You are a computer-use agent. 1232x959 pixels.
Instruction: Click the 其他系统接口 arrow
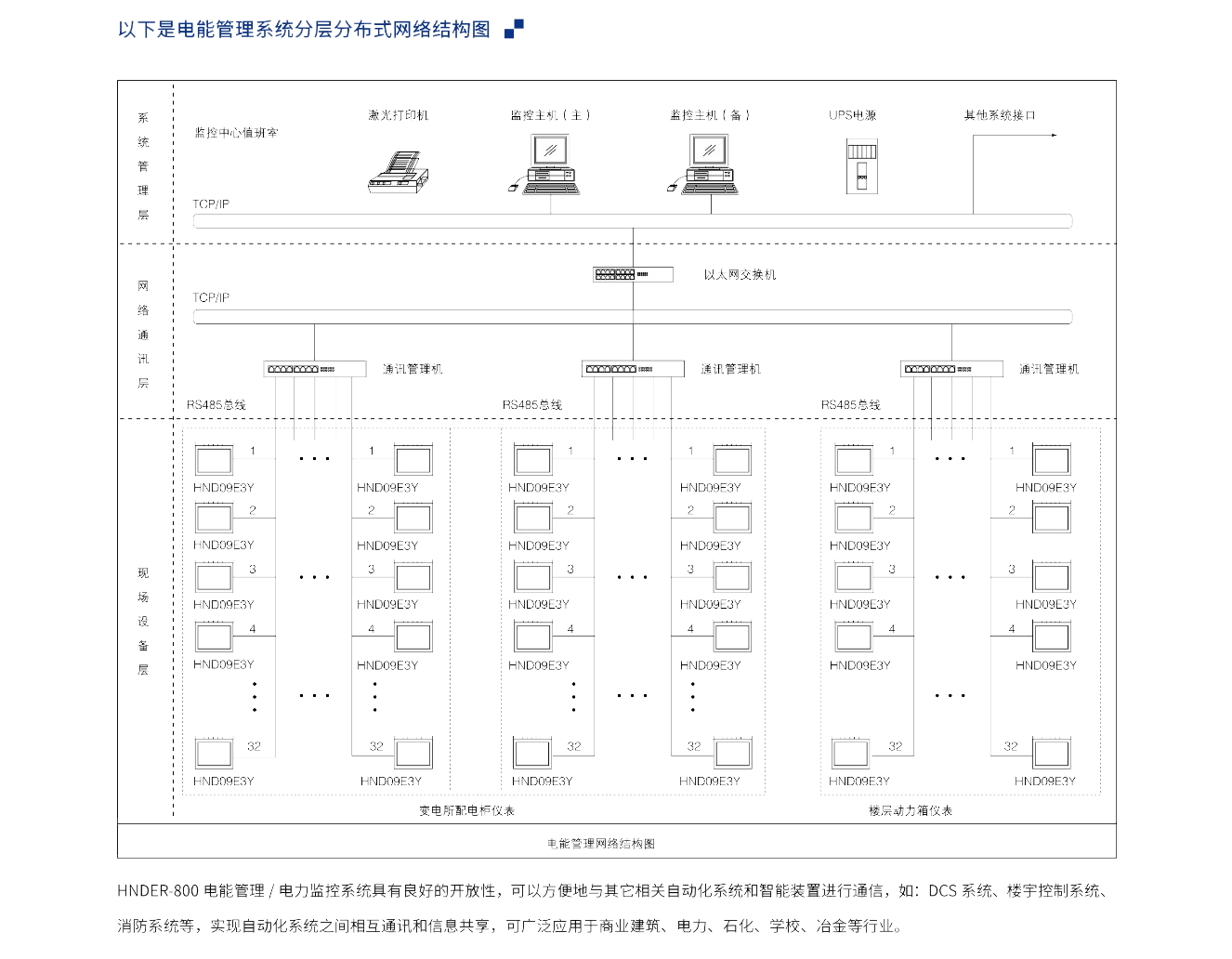click(1015, 136)
